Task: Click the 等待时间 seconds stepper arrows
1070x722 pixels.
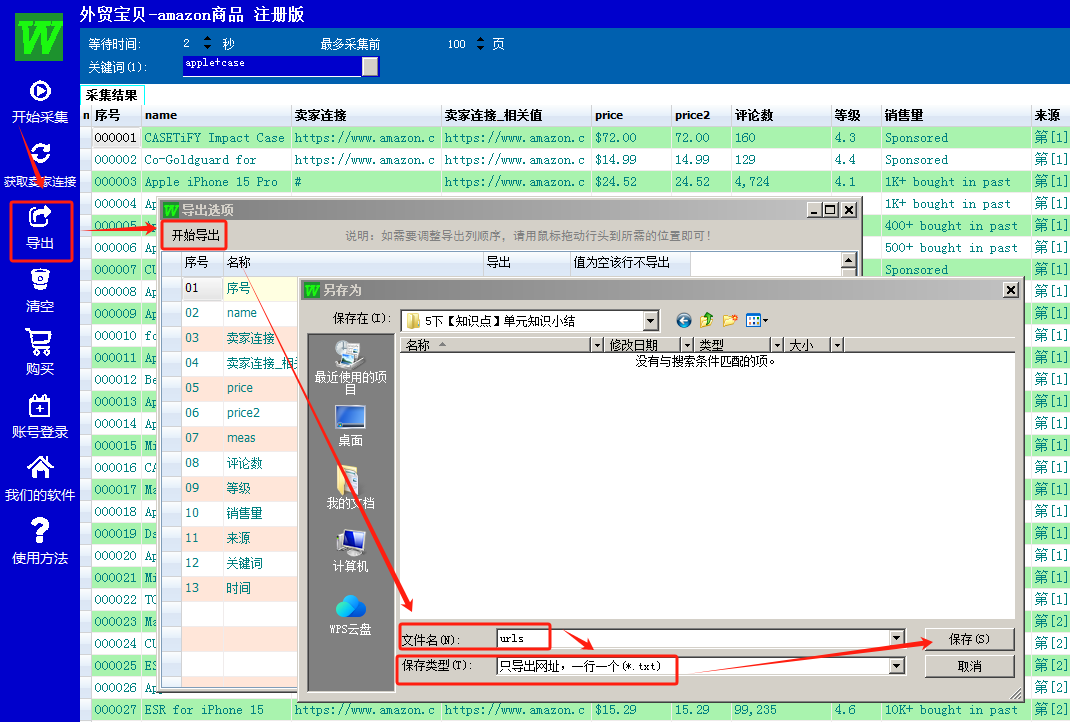Action: coord(207,43)
